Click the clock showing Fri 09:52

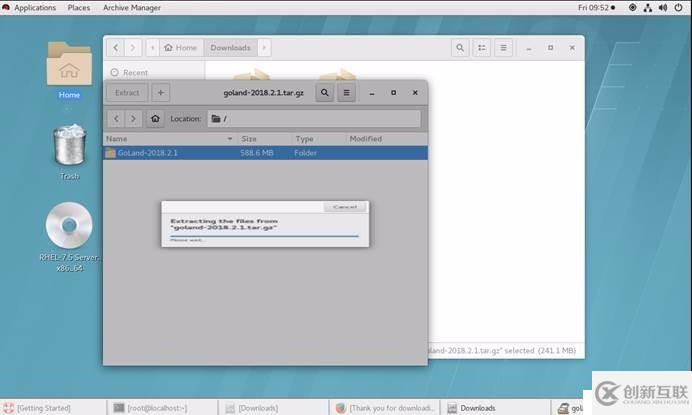[596, 8]
